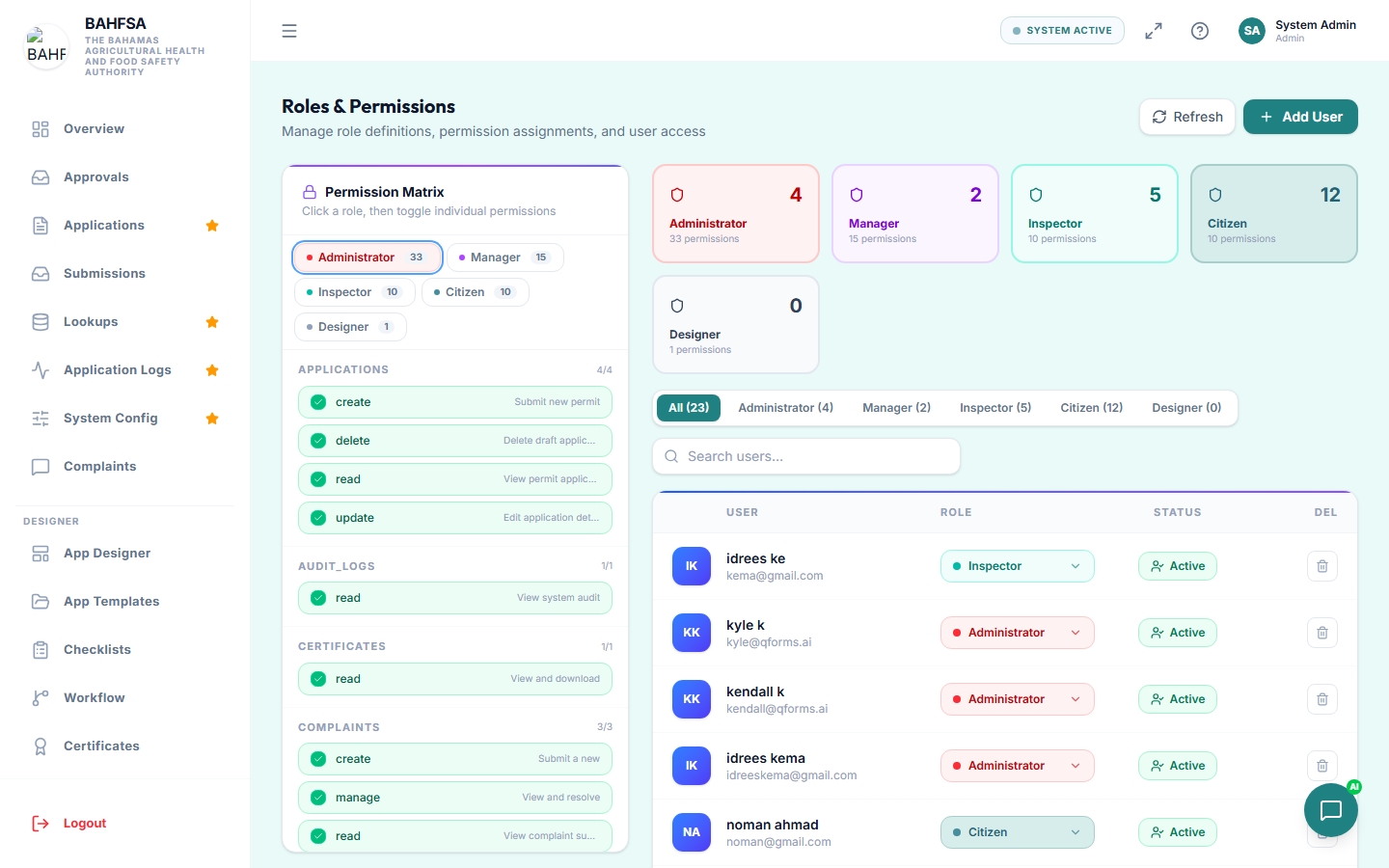Go to Submissions page
The height and width of the screenshot is (868, 1389).
click(125, 274)
